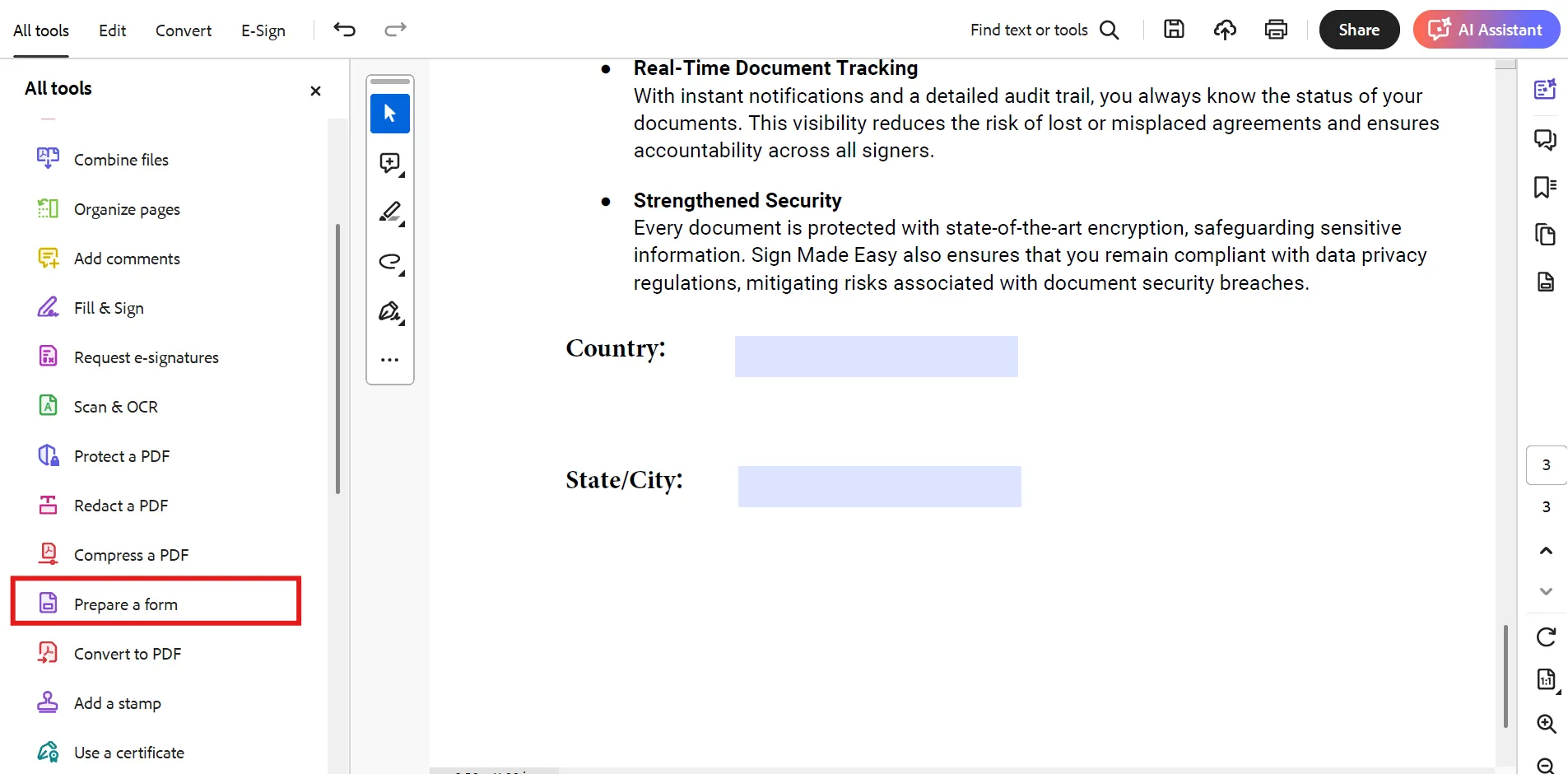
Task: Open Prepare a form tool
Action: point(156,602)
